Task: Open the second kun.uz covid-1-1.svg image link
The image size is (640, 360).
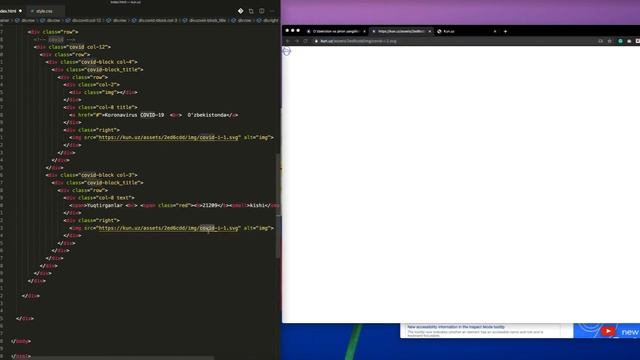Action: [x=169, y=228]
